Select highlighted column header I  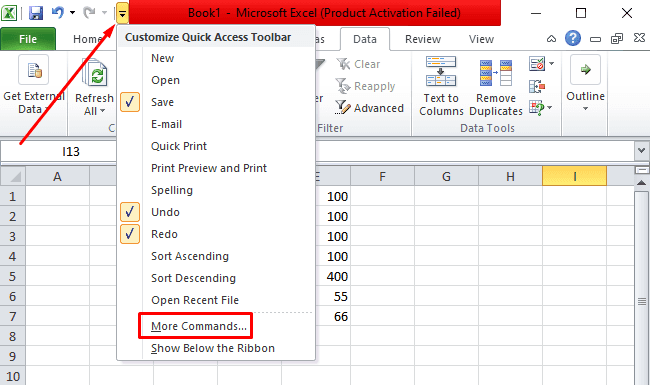pyautogui.click(x=574, y=176)
